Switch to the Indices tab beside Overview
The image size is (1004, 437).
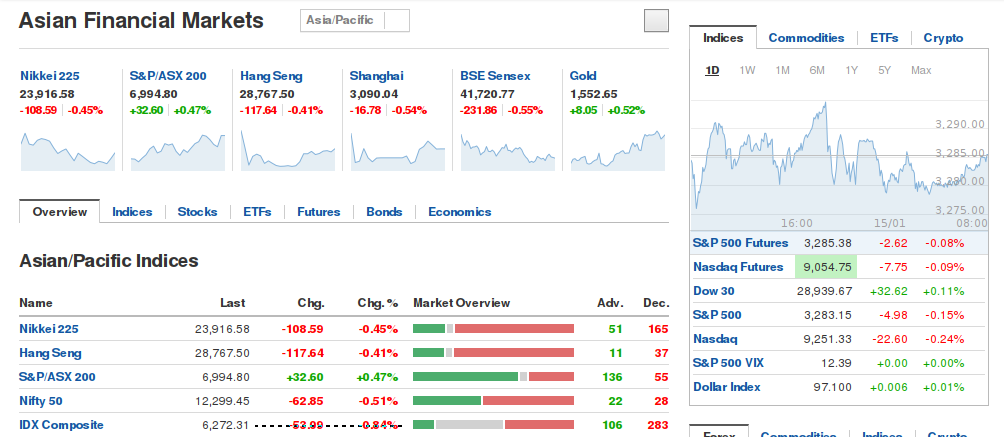click(133, 212)
